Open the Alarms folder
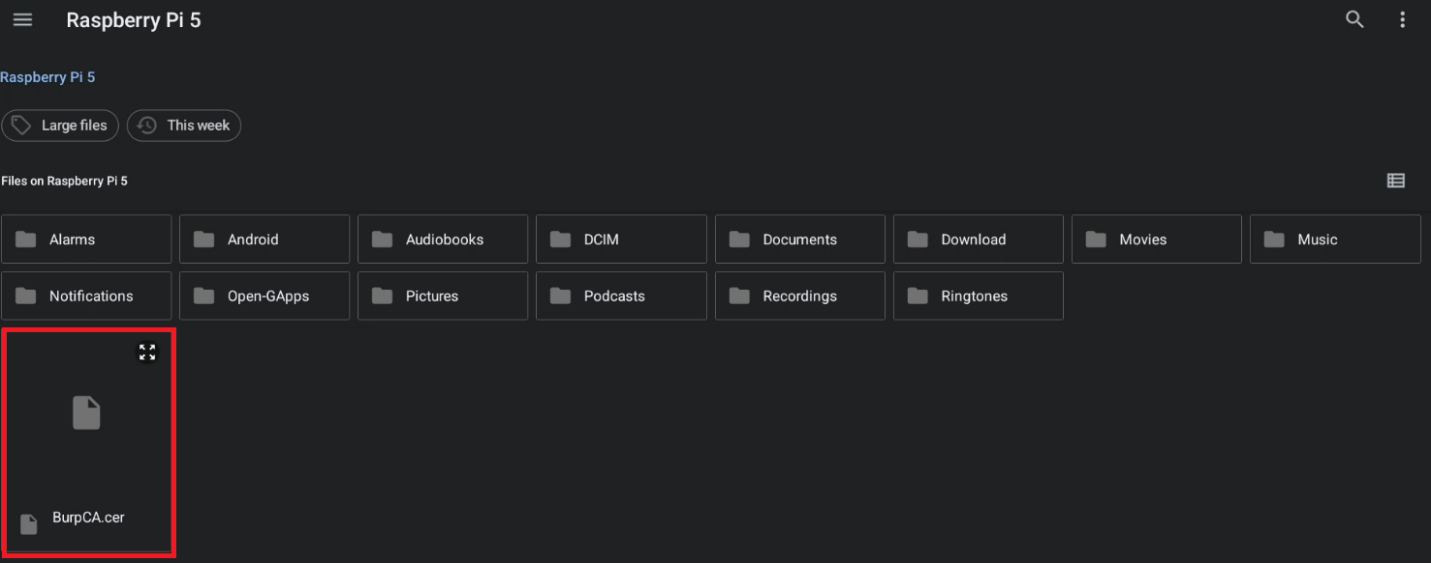The height and width of the screenshot is (563, 1431). pos(87,240)
